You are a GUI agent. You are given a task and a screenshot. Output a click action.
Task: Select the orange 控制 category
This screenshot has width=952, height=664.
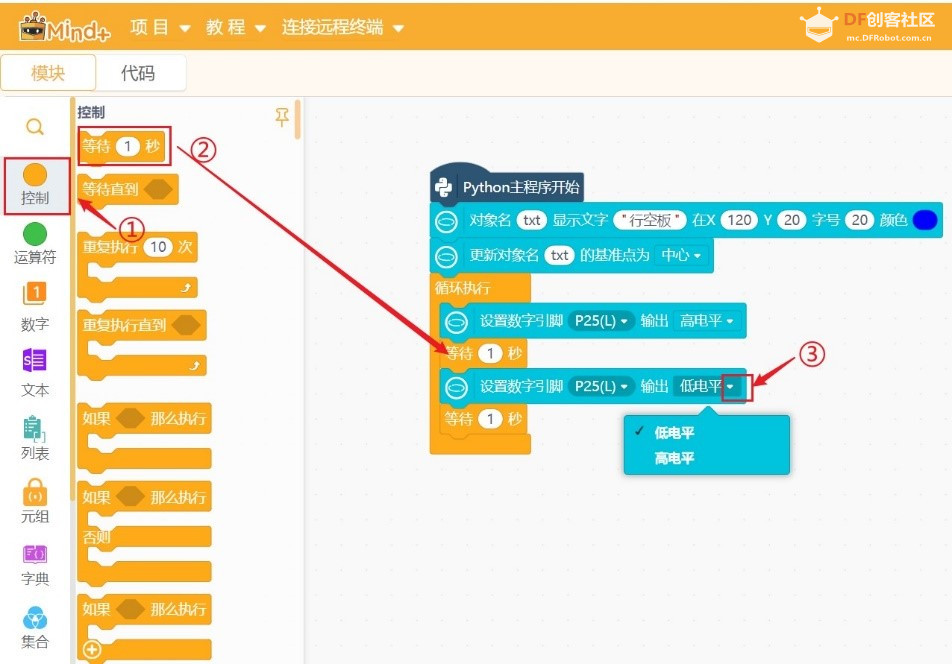(35, 185)
